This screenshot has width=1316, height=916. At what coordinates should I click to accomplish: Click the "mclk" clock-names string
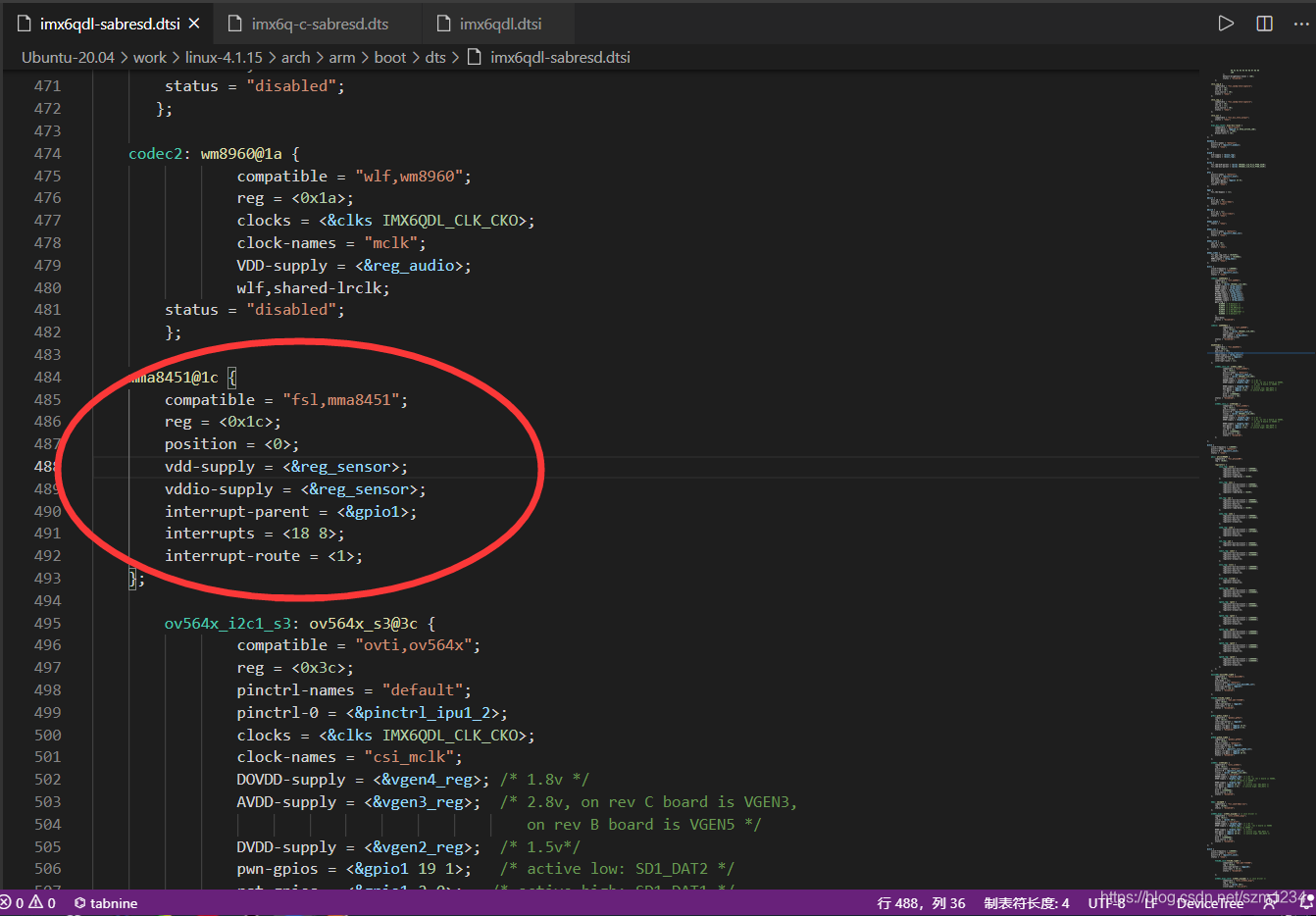(x=390, y=243)
